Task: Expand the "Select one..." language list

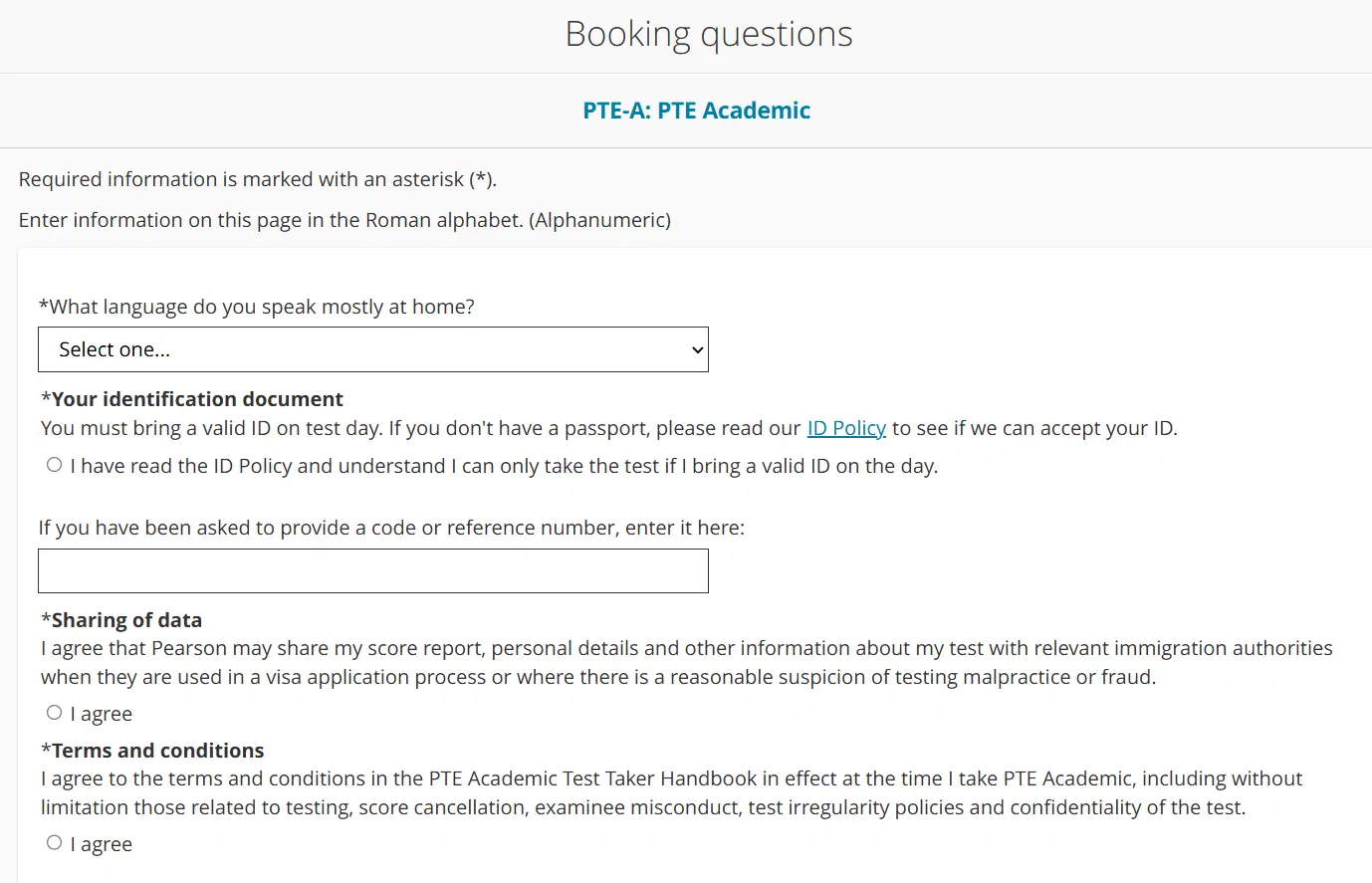Action: 373,349
